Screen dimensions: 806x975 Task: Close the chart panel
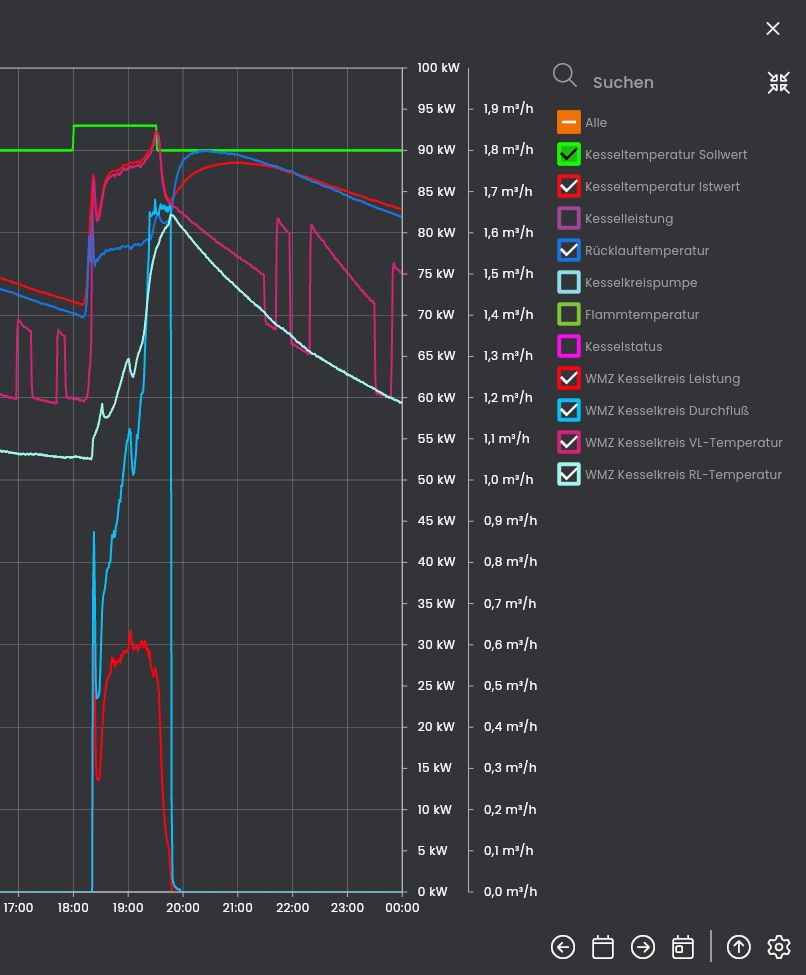773,29
